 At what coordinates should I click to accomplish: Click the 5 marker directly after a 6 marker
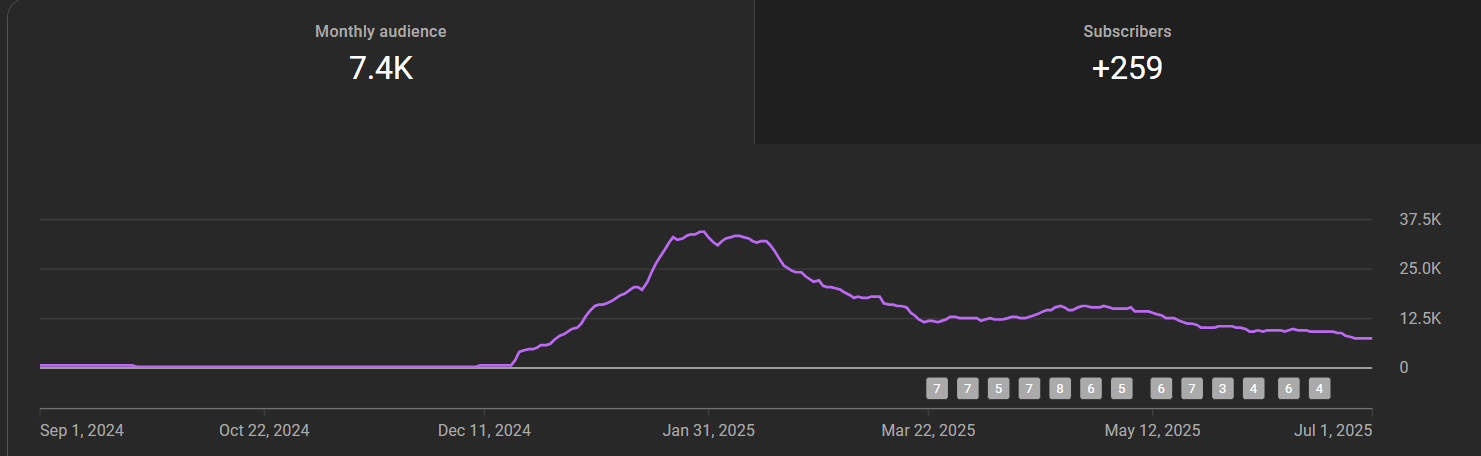point(1121,389)
